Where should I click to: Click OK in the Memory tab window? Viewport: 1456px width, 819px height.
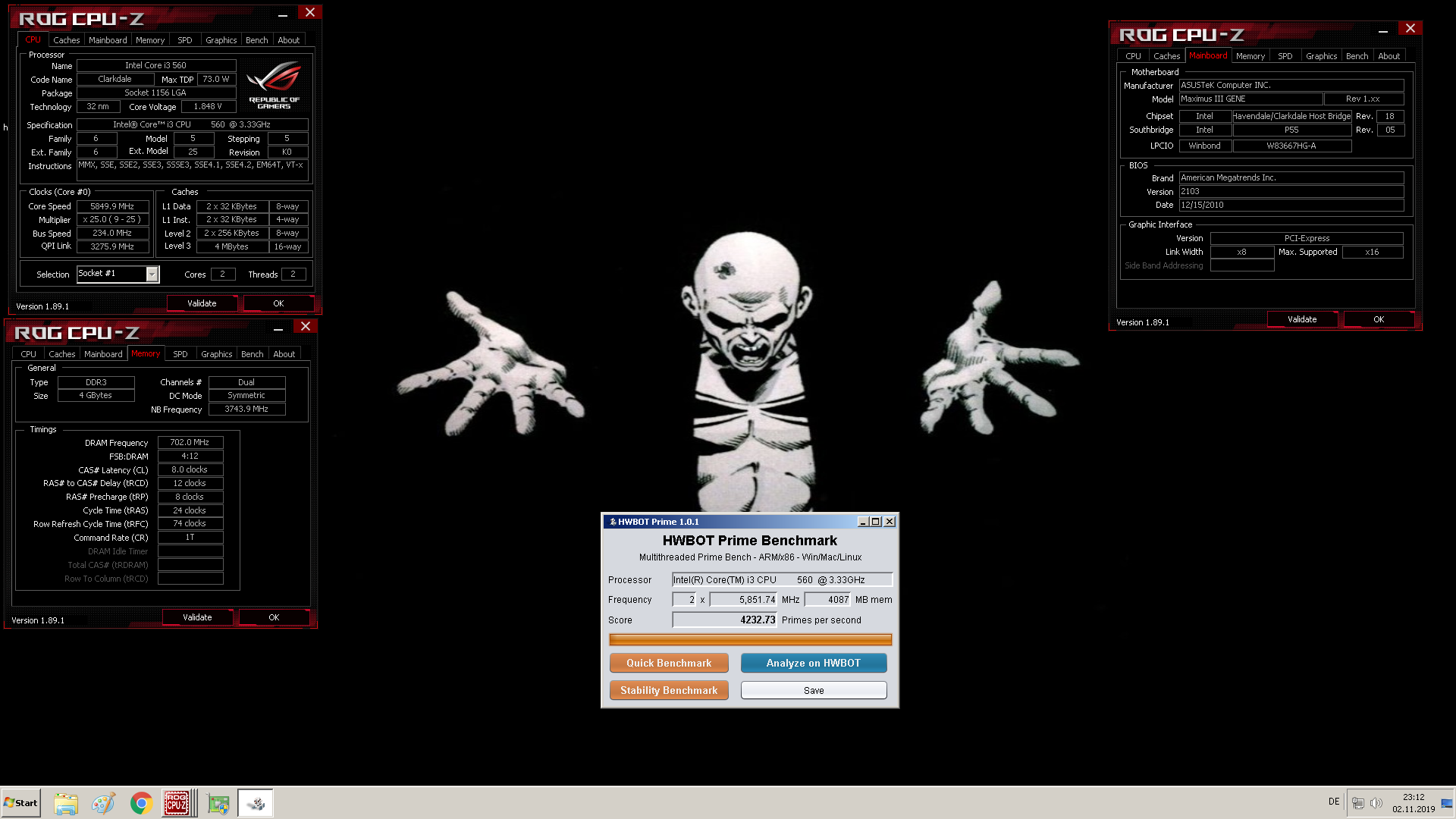274,617
